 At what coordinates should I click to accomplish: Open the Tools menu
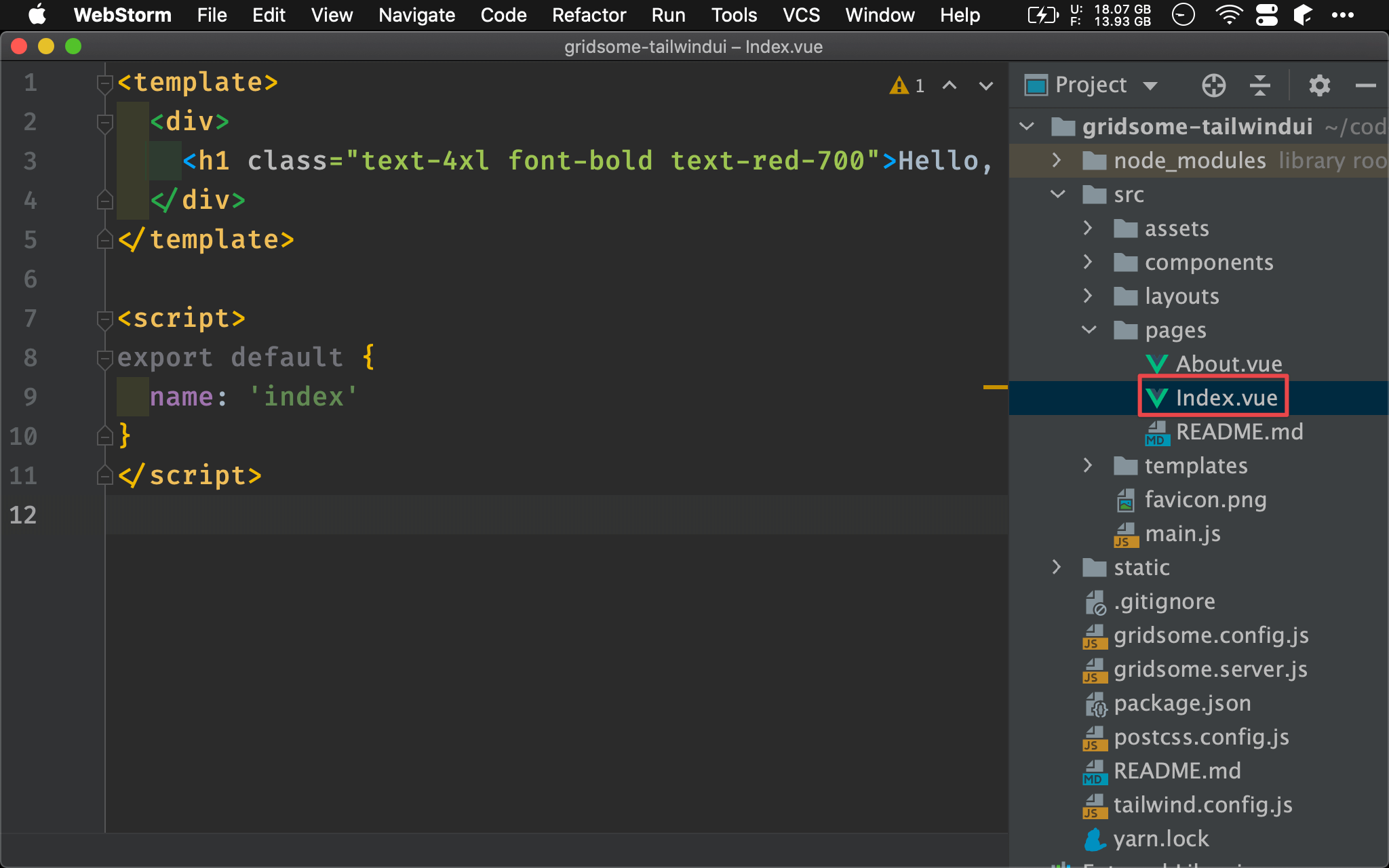[x=734, y=15]
